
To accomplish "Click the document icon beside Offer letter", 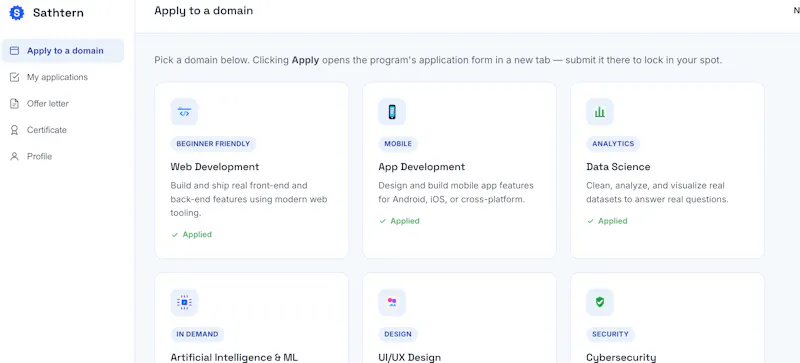I will [x=14, y=104].
